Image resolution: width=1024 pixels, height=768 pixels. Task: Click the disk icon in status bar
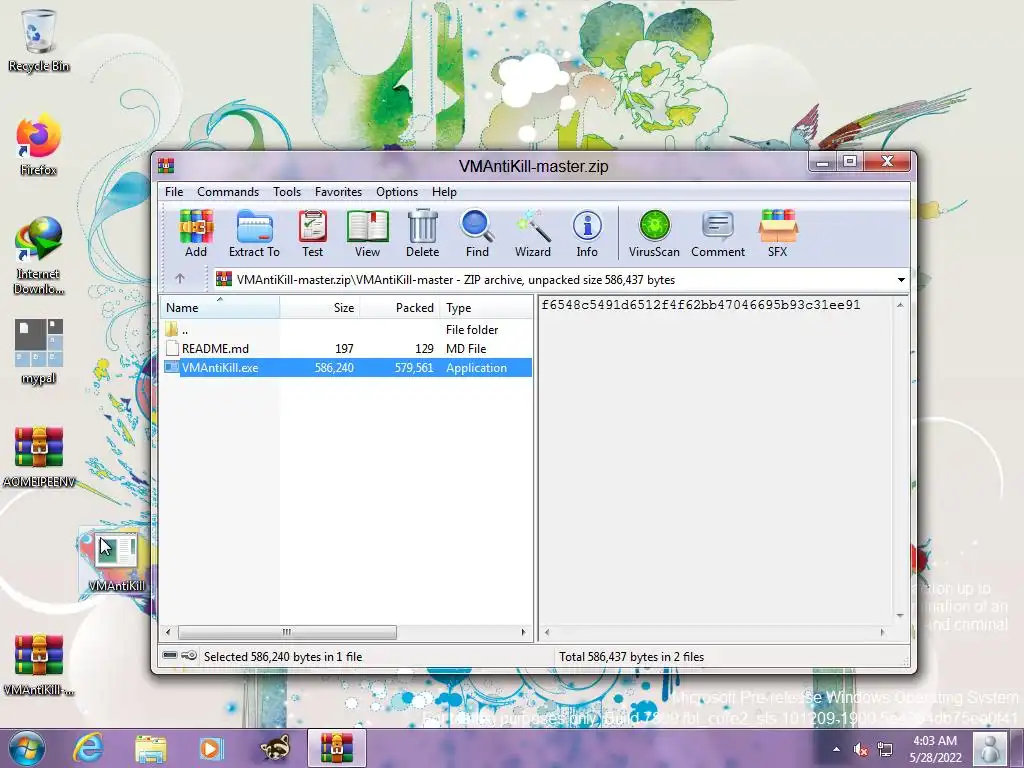click(x=170, y=655)
